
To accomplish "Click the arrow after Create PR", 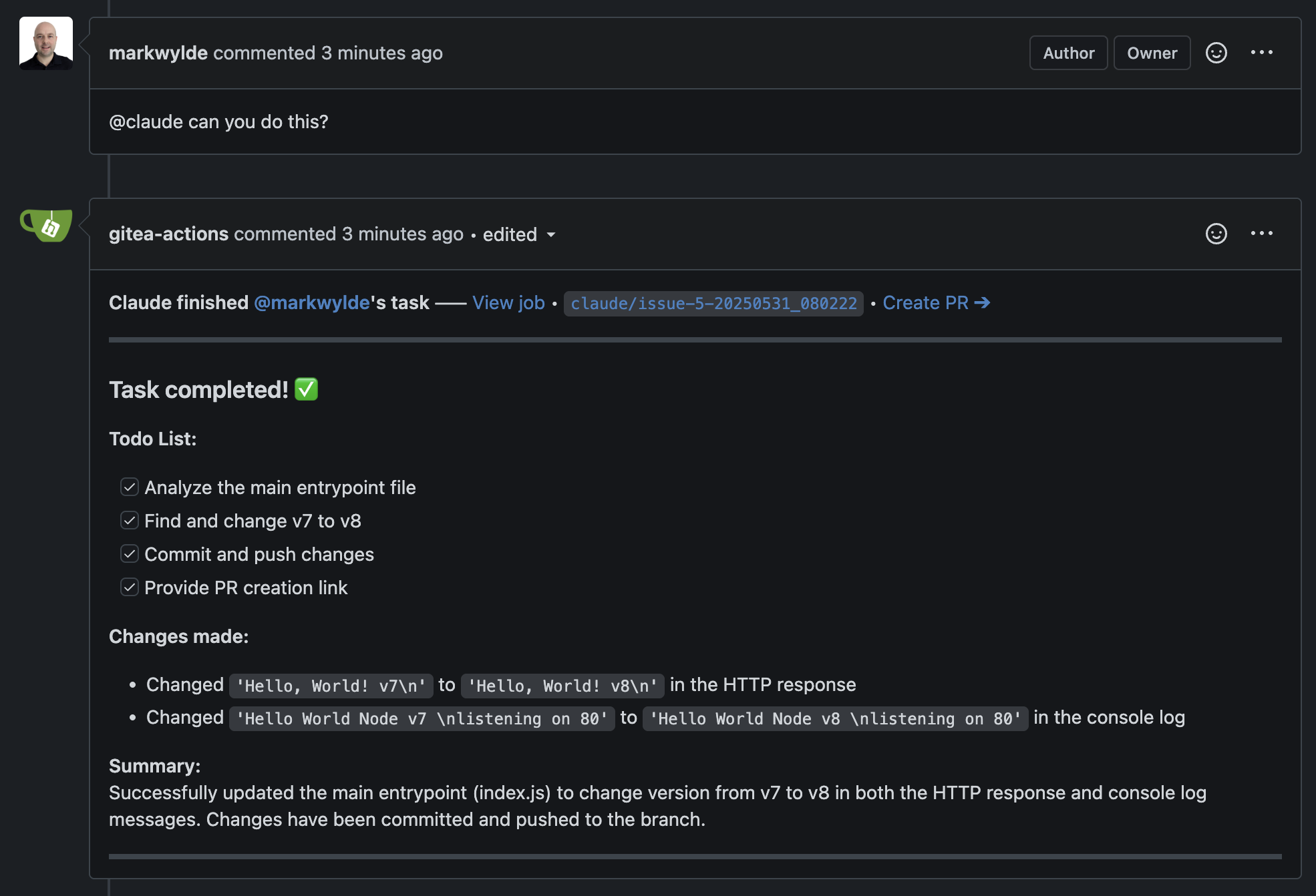I will tap(982, 303).
